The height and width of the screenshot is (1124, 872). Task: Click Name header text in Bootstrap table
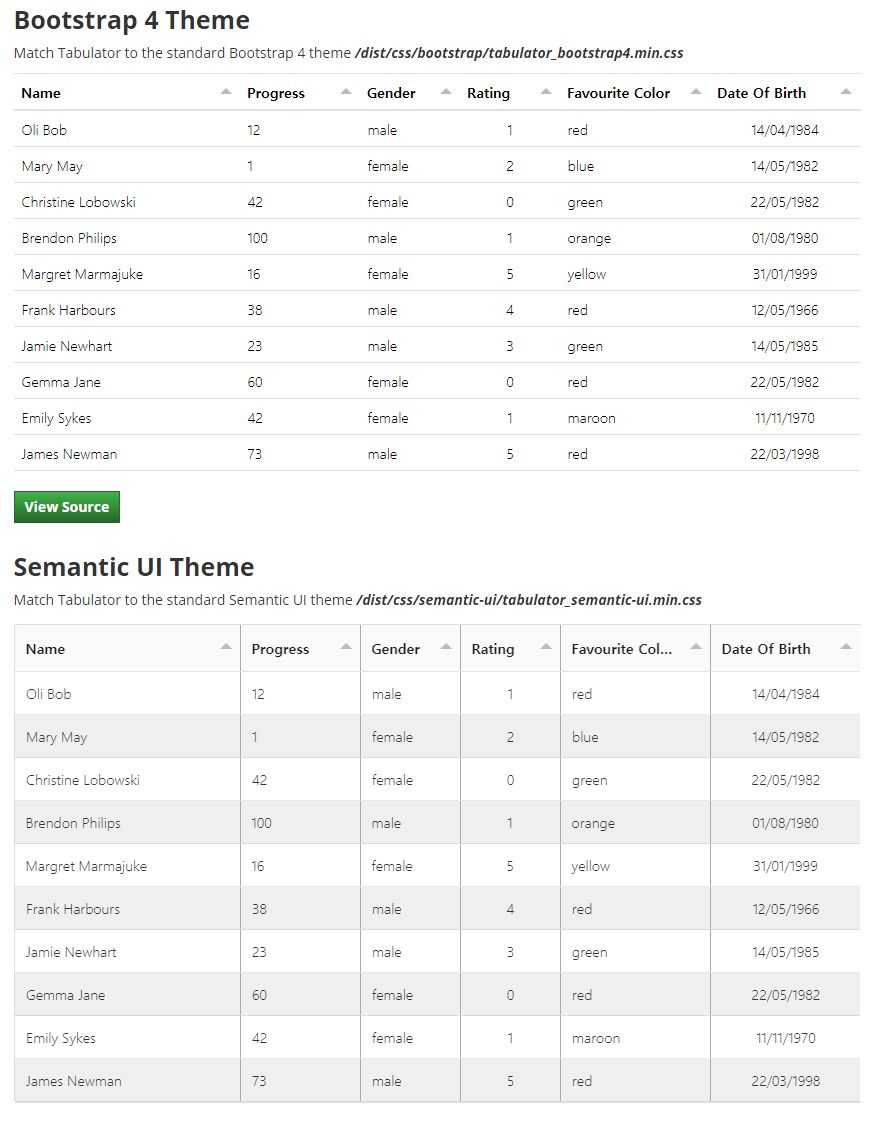[x=41, y=93]
